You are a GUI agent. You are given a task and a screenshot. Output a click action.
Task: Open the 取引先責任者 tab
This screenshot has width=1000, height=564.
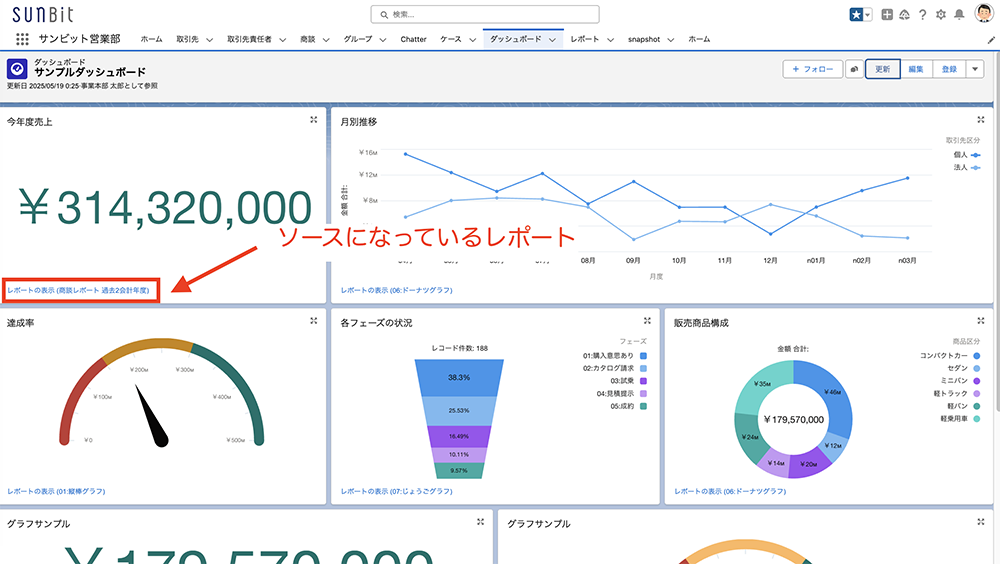[249, 39]
